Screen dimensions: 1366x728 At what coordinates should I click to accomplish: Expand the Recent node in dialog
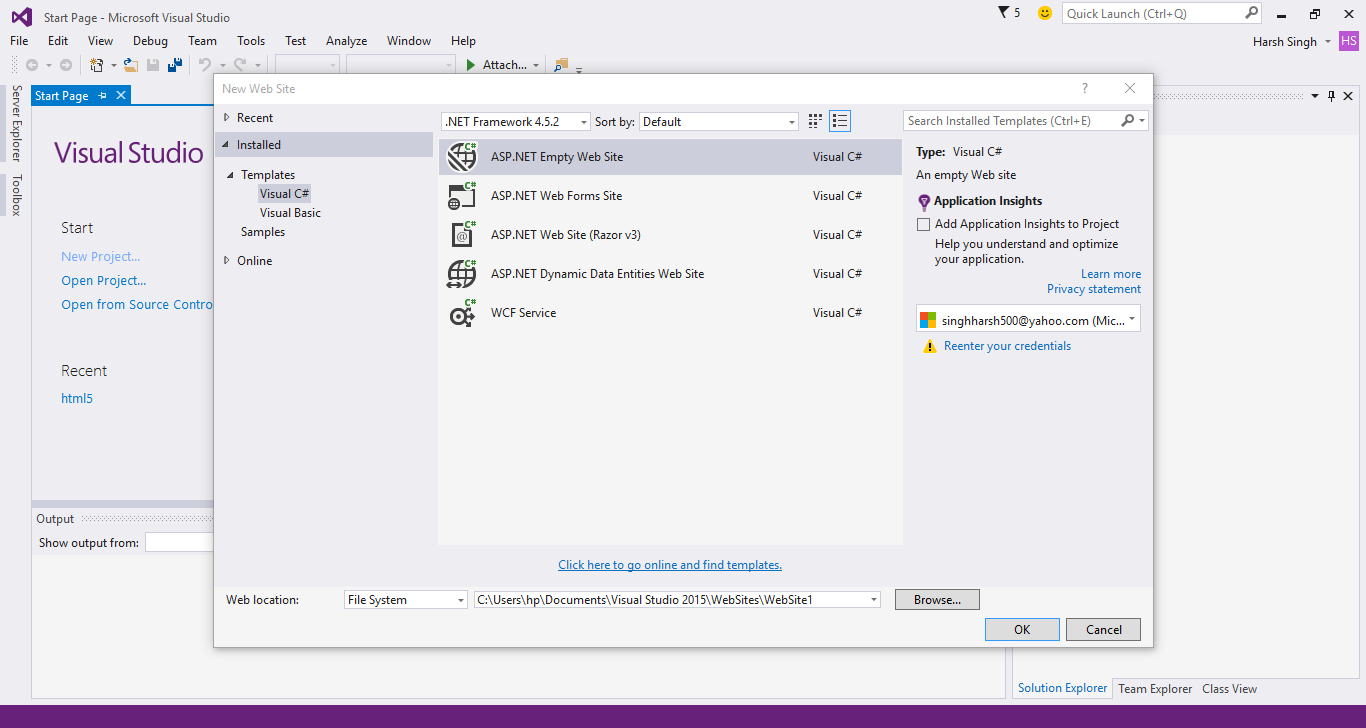(227, 118)
